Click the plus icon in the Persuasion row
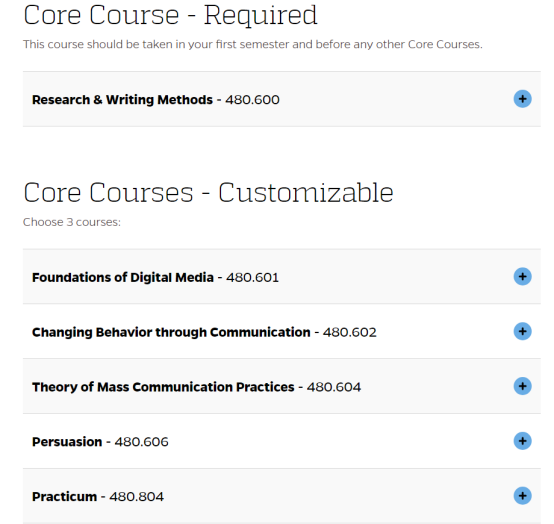Image resolution: width=554 pixels, height=524 pixels. tap(522, 441)
